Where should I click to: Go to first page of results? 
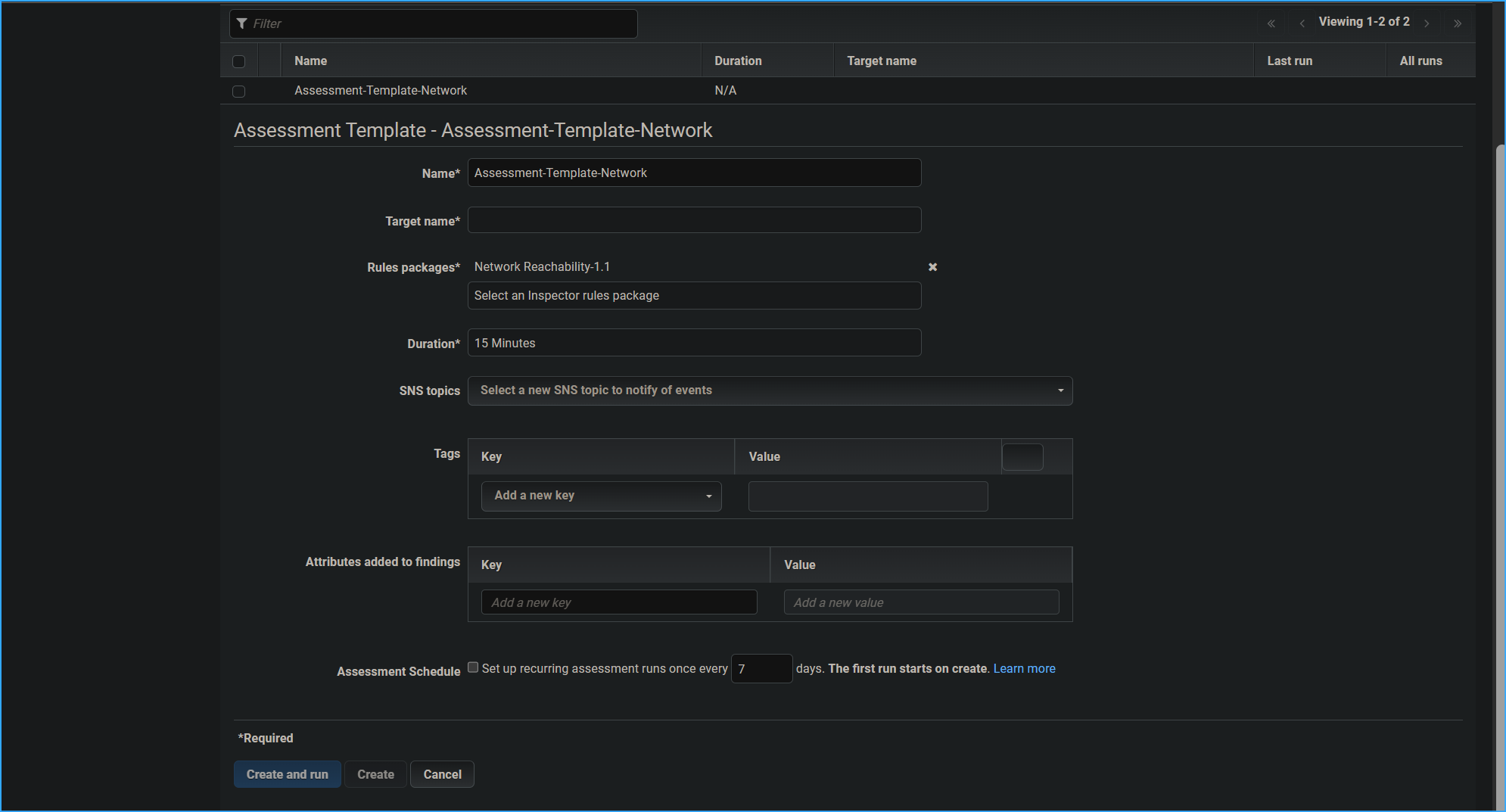click(x=1271, y=23)
